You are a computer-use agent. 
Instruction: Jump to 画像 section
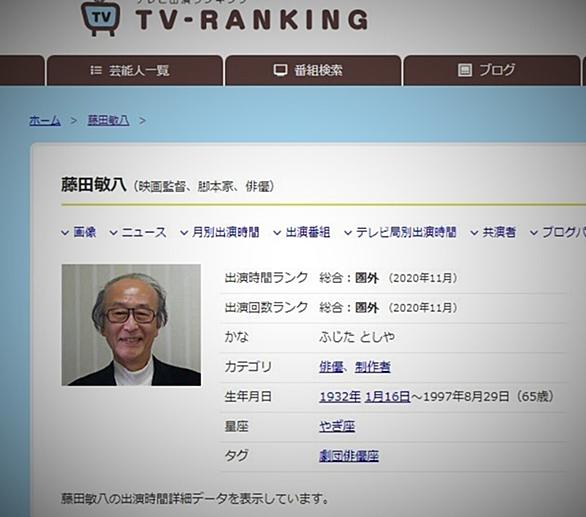[x=84, y=233]
